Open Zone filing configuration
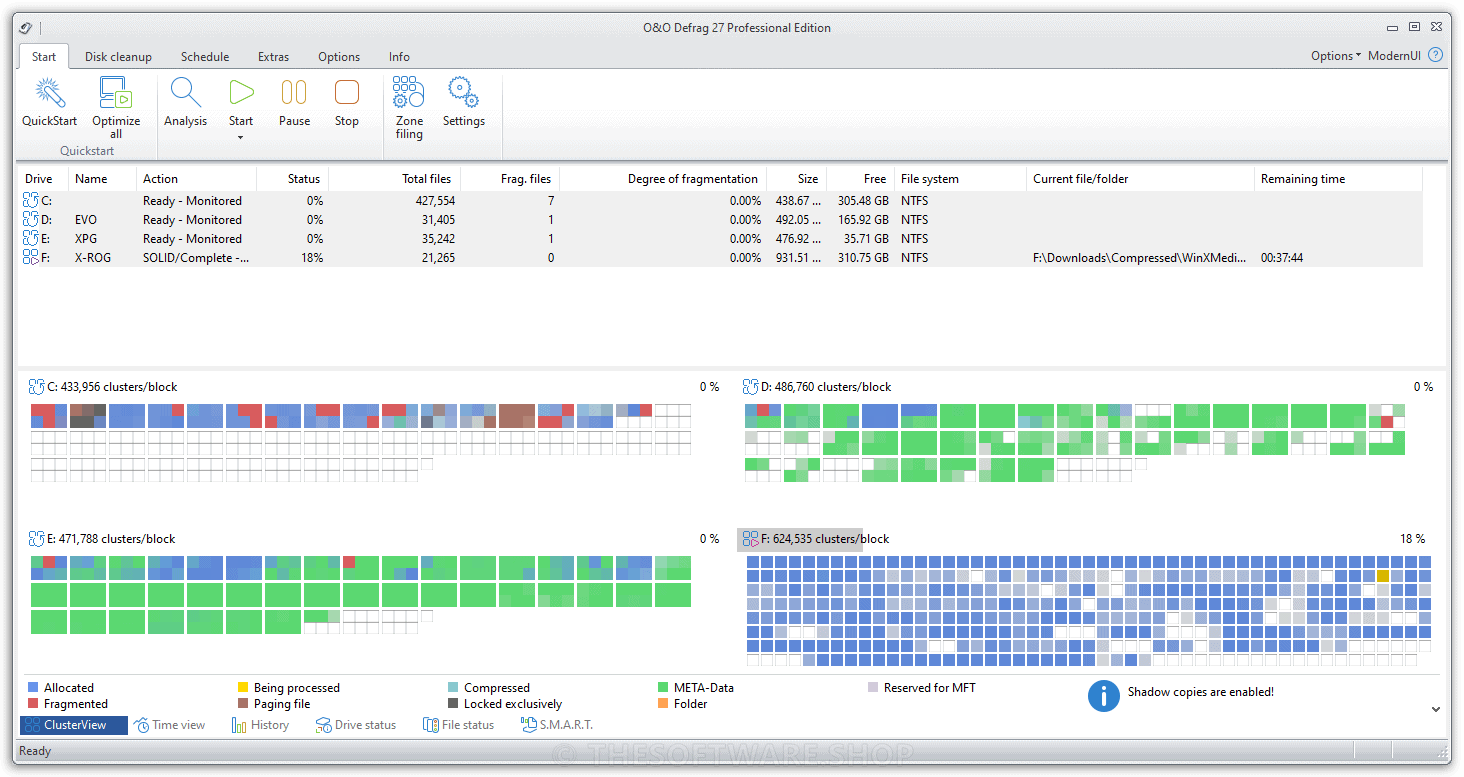1464x777 pixels. (409, 108)
